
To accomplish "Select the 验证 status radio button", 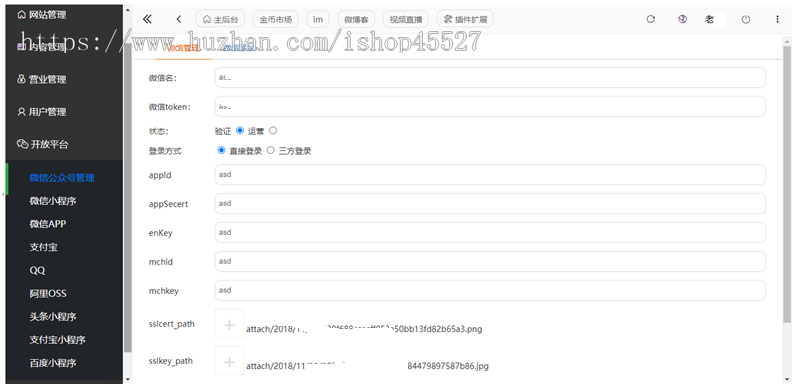I will tap(240, 130).
